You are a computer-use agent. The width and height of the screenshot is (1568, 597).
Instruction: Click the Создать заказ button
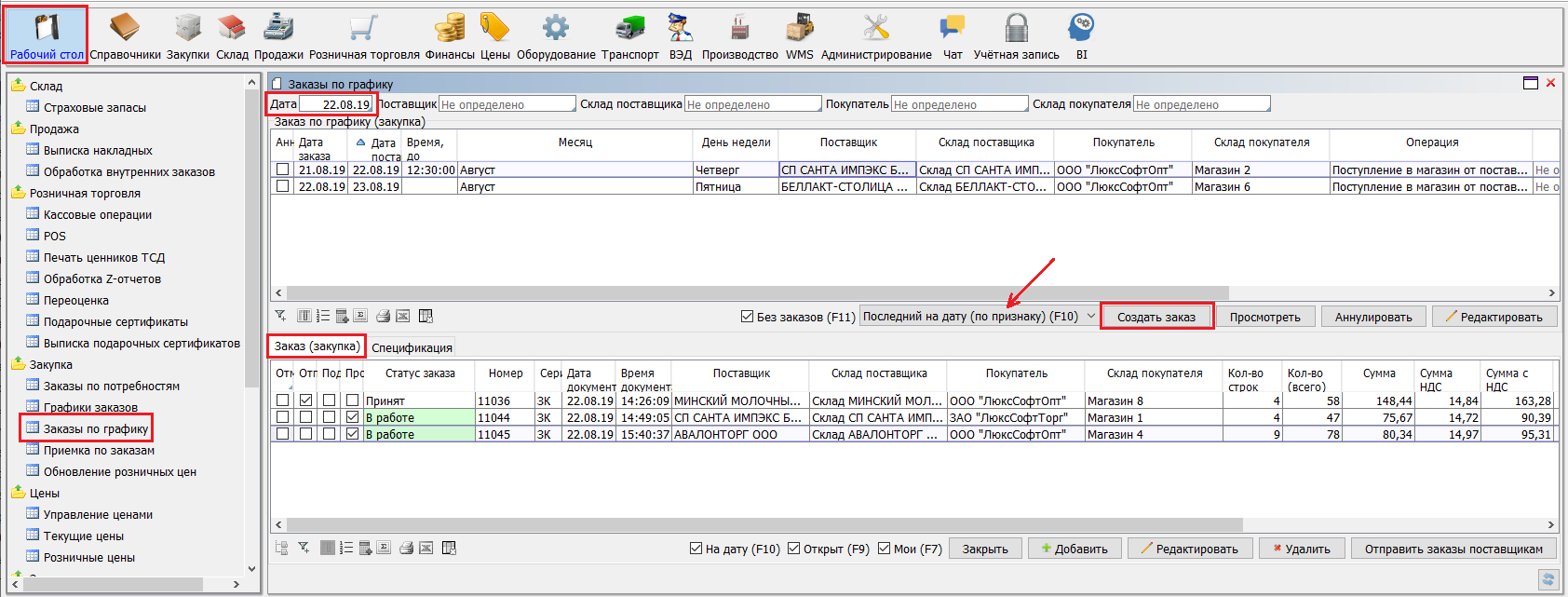coord(1156,317)
